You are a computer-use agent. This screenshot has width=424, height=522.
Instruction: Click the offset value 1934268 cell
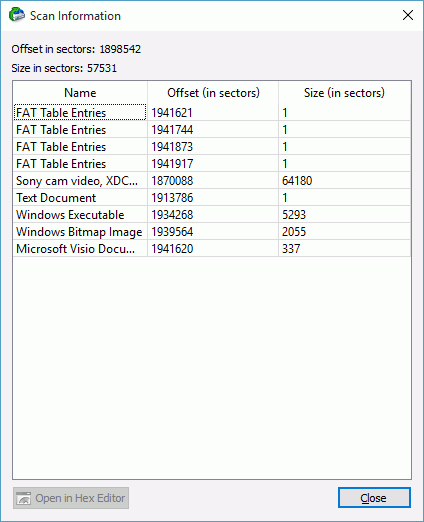tap(213, 215)
